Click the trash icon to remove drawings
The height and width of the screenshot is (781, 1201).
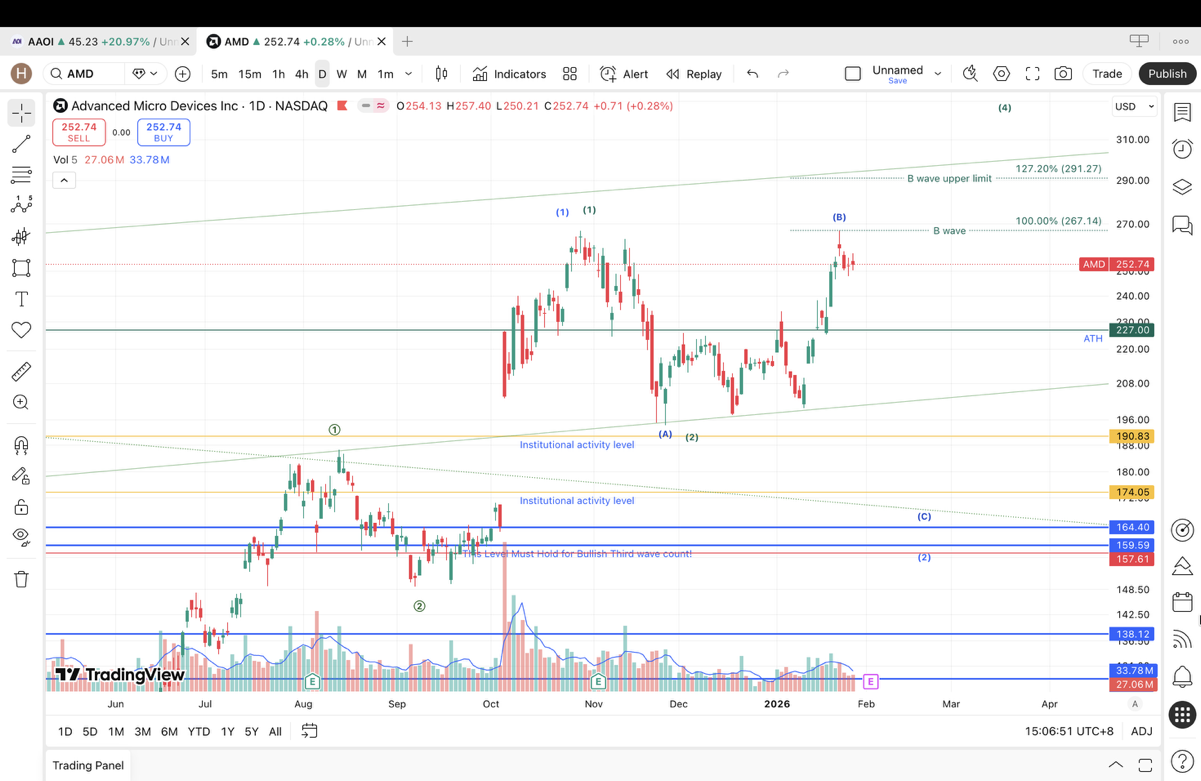pos(21,579)
